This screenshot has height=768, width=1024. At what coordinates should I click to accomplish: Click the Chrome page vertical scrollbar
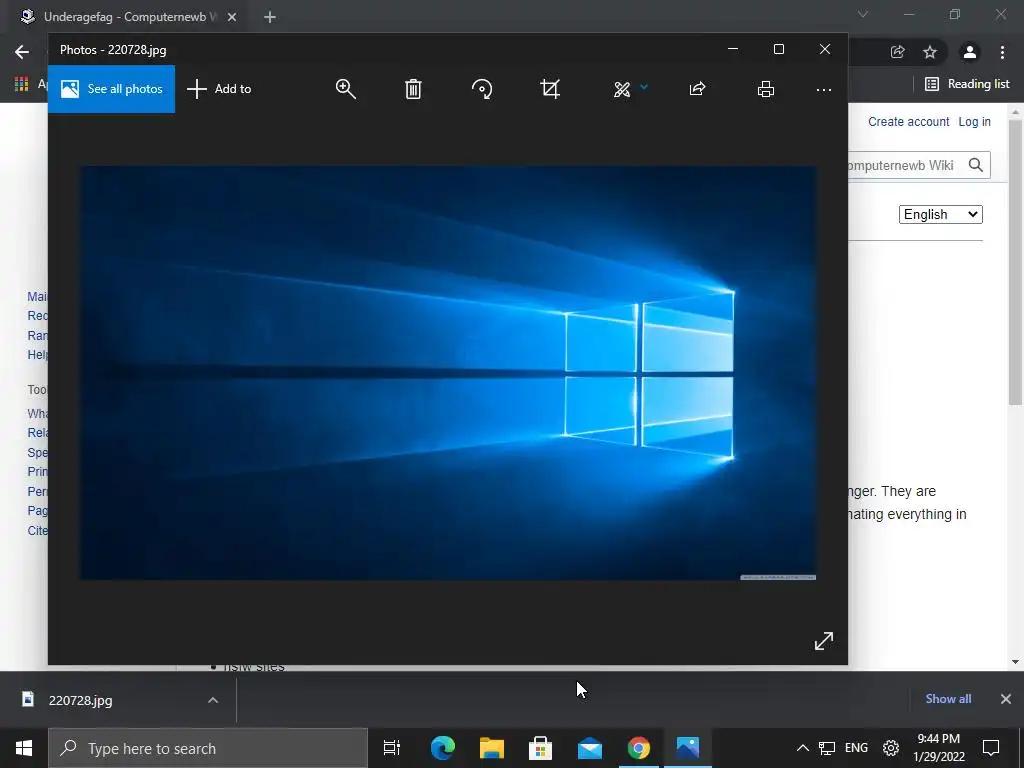[x=1015, y=261]
